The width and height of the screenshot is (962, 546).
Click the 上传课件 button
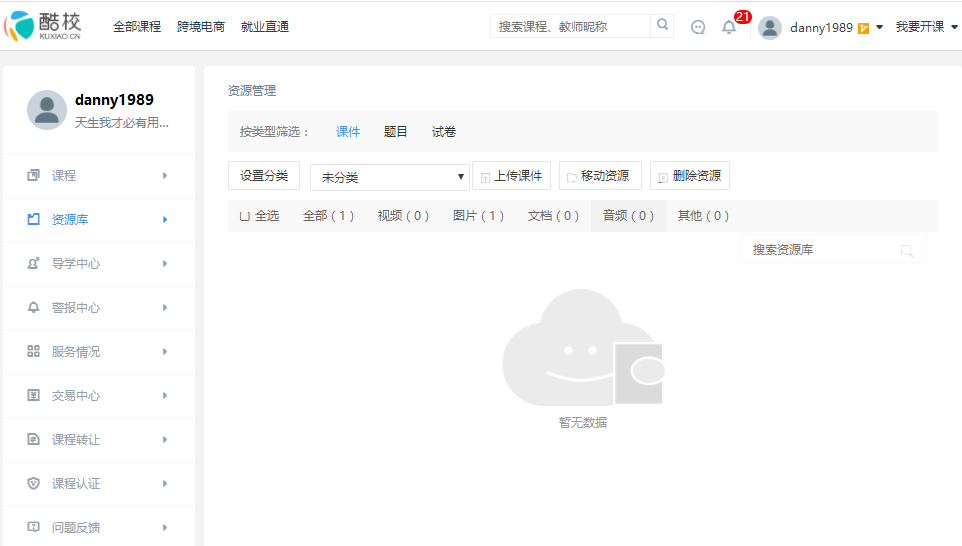pos(512,175)
